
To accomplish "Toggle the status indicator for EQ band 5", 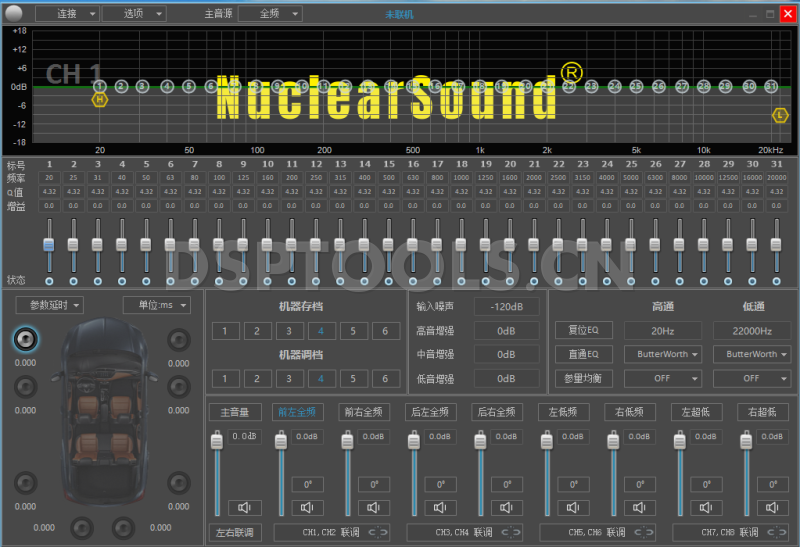I will coord(146,281).
